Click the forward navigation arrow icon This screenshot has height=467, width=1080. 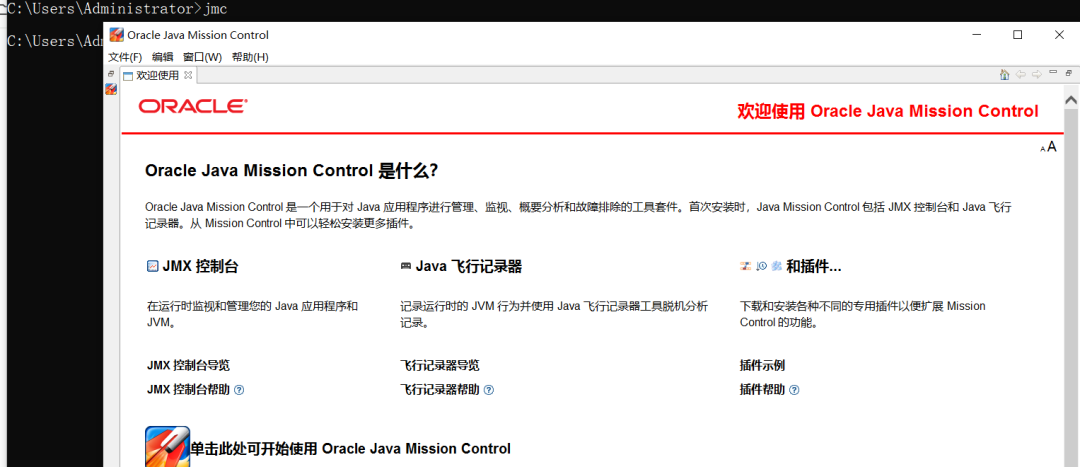pyautogui.click(x=1037, y=74)
